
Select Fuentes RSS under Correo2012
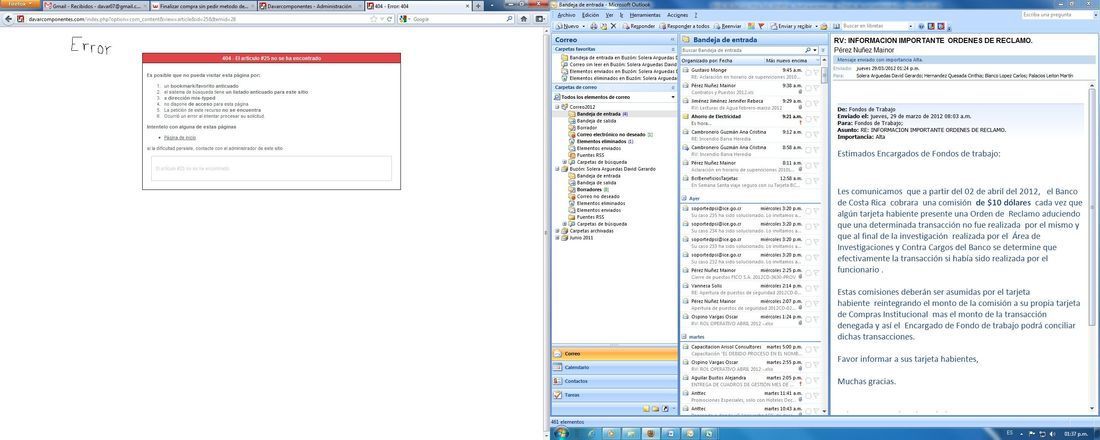(x=586, y=154)
